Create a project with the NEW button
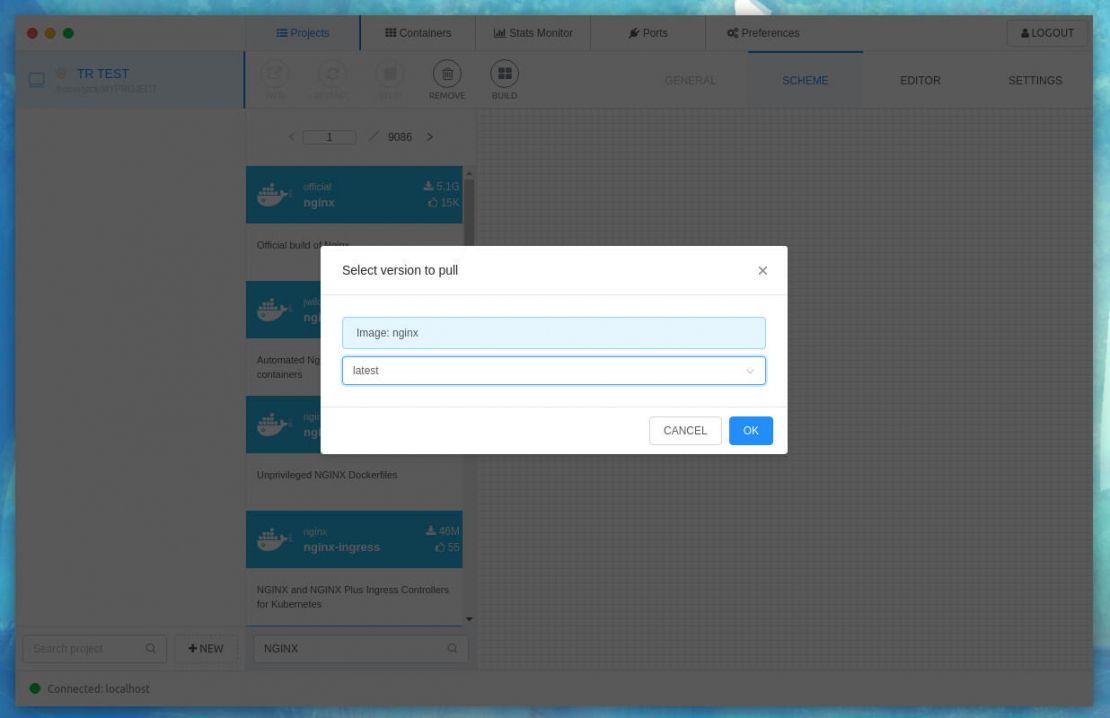This screenshot has width=1110, height=718. point(204,648)
